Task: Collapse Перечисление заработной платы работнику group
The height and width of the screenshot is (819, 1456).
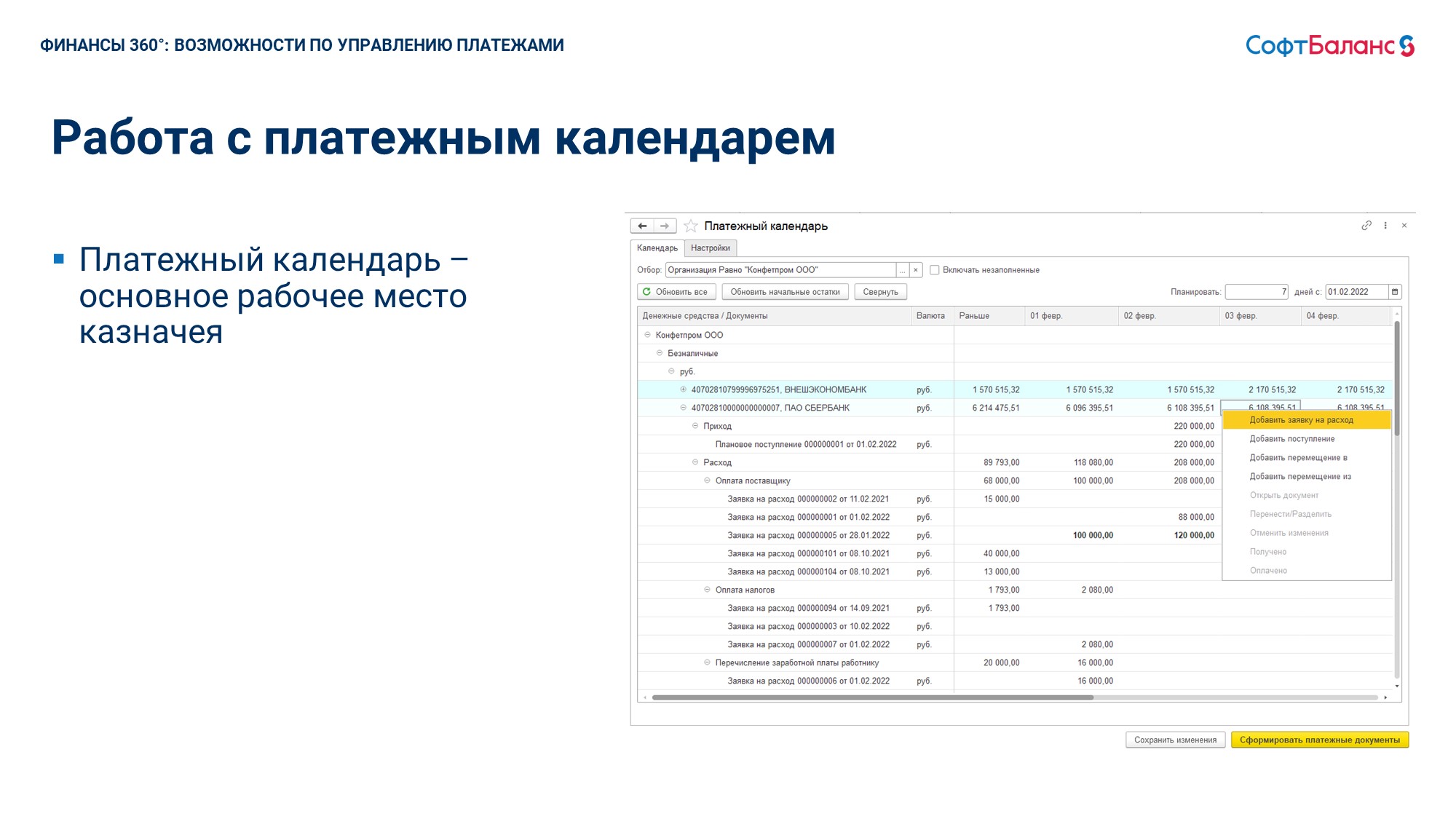Action: [x=707, y=662]
